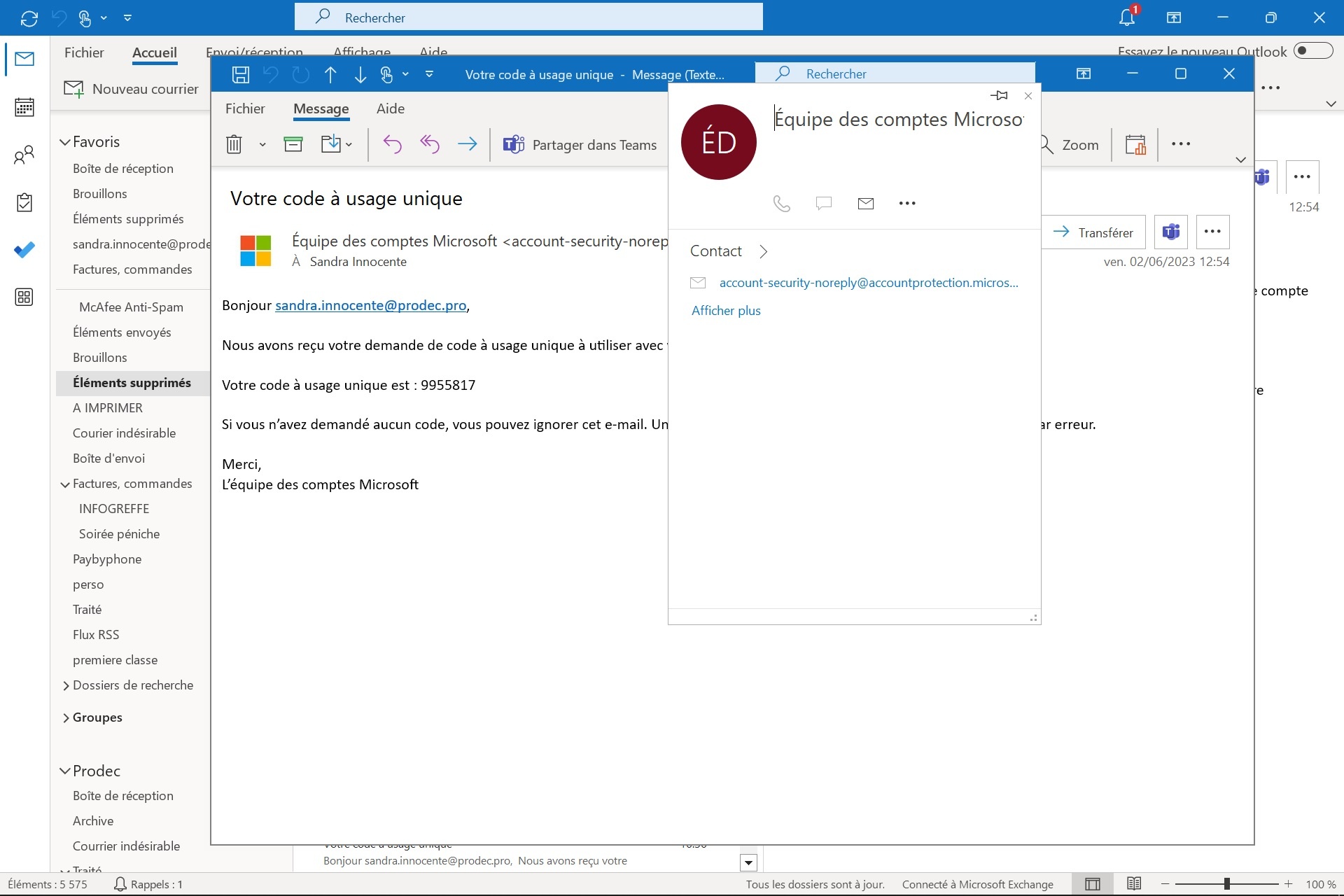Viewport: 1344px width, 896px height.
Task: Click the Archive icon in message toolbar
Action: click(293, 144)
